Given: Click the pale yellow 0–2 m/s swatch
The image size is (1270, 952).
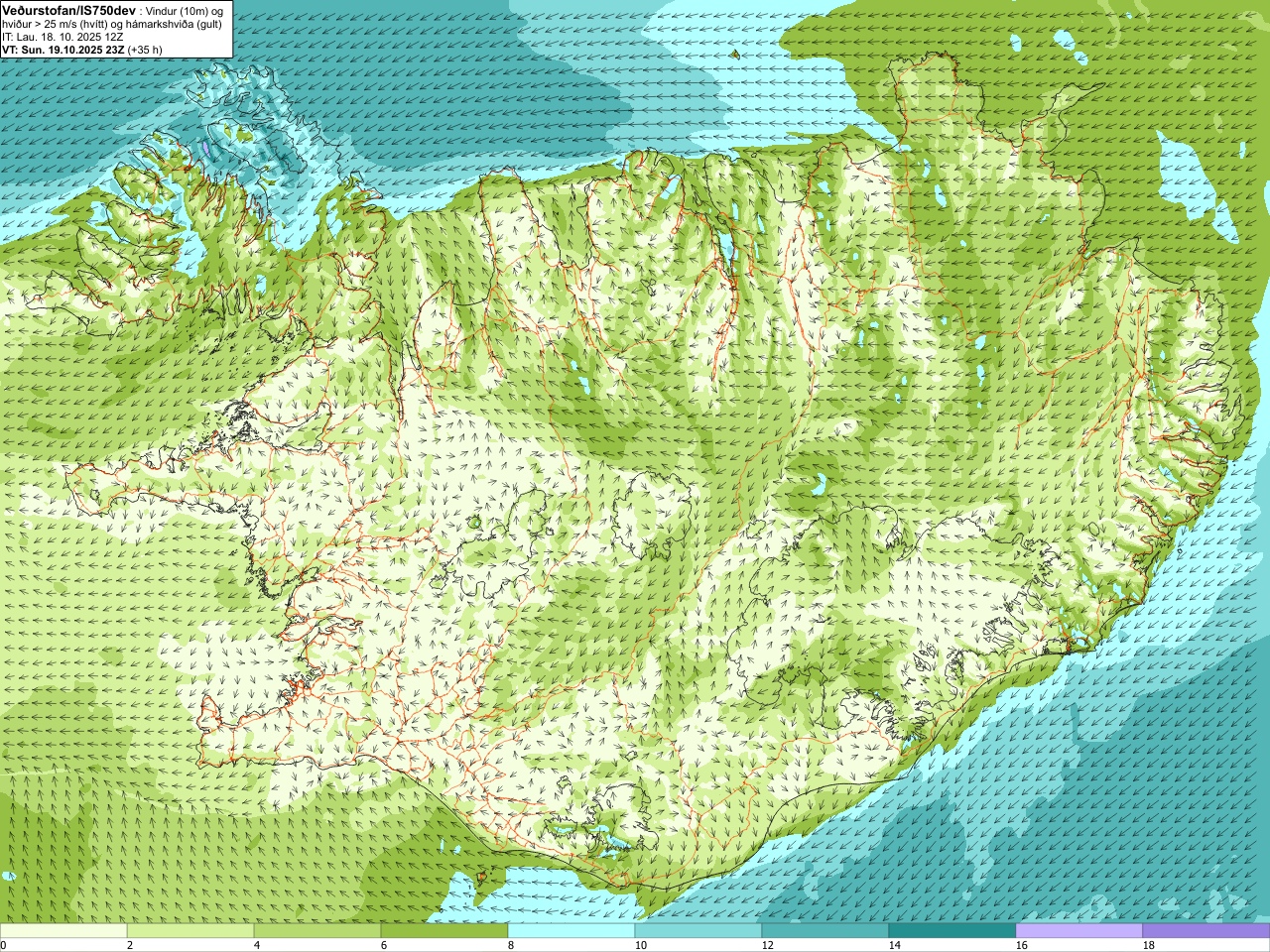Looking at the screenshot, I should click(63, 931).
